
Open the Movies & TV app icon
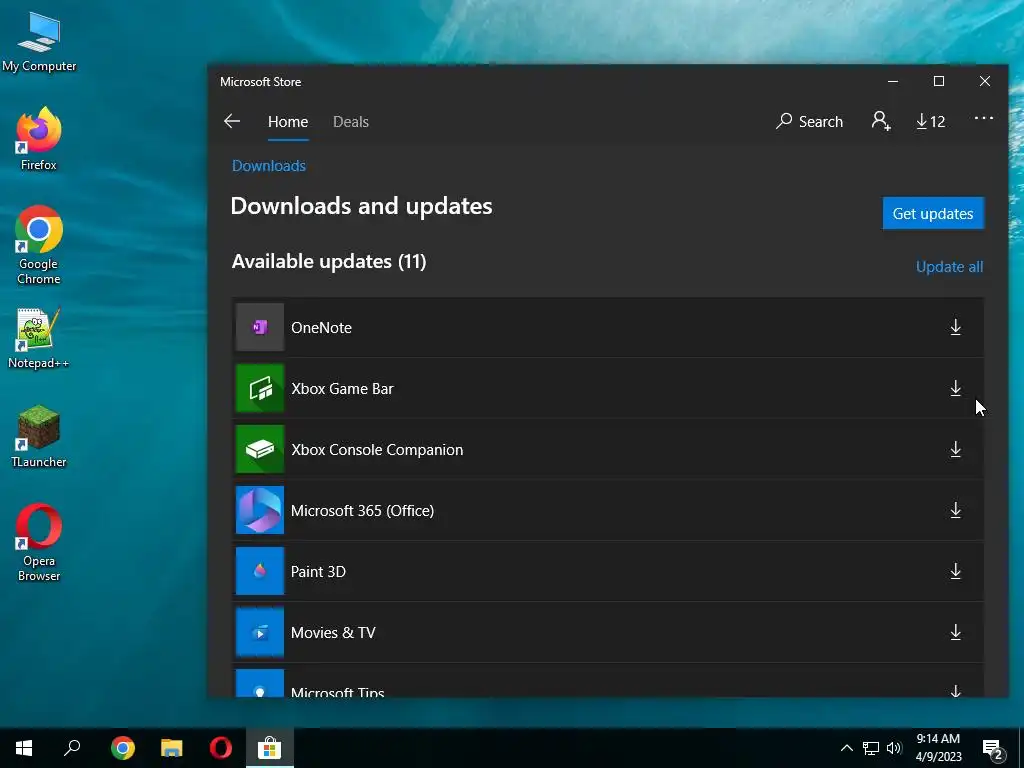tap(260, 632)
